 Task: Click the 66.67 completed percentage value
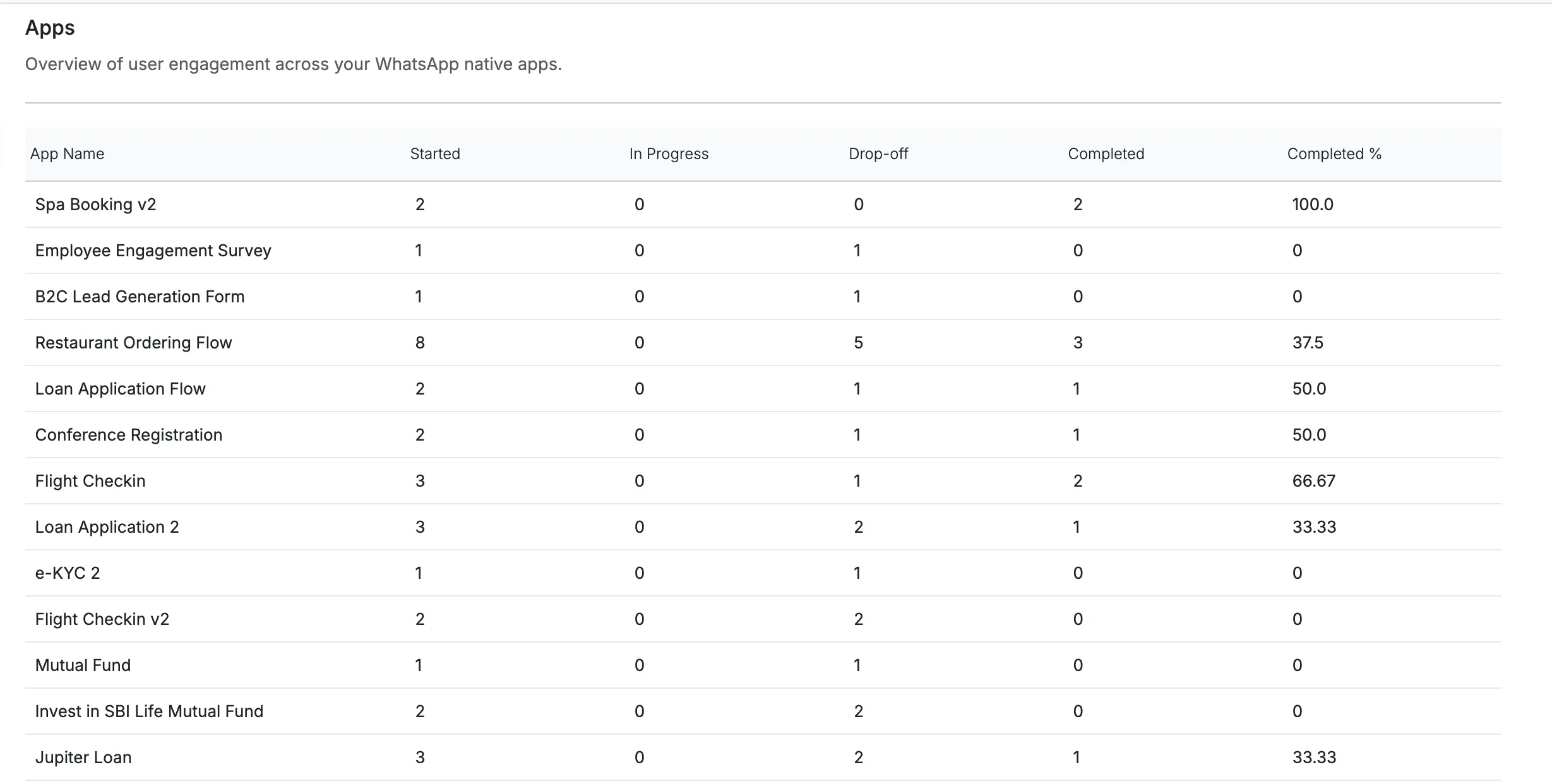click(1314, 481)
